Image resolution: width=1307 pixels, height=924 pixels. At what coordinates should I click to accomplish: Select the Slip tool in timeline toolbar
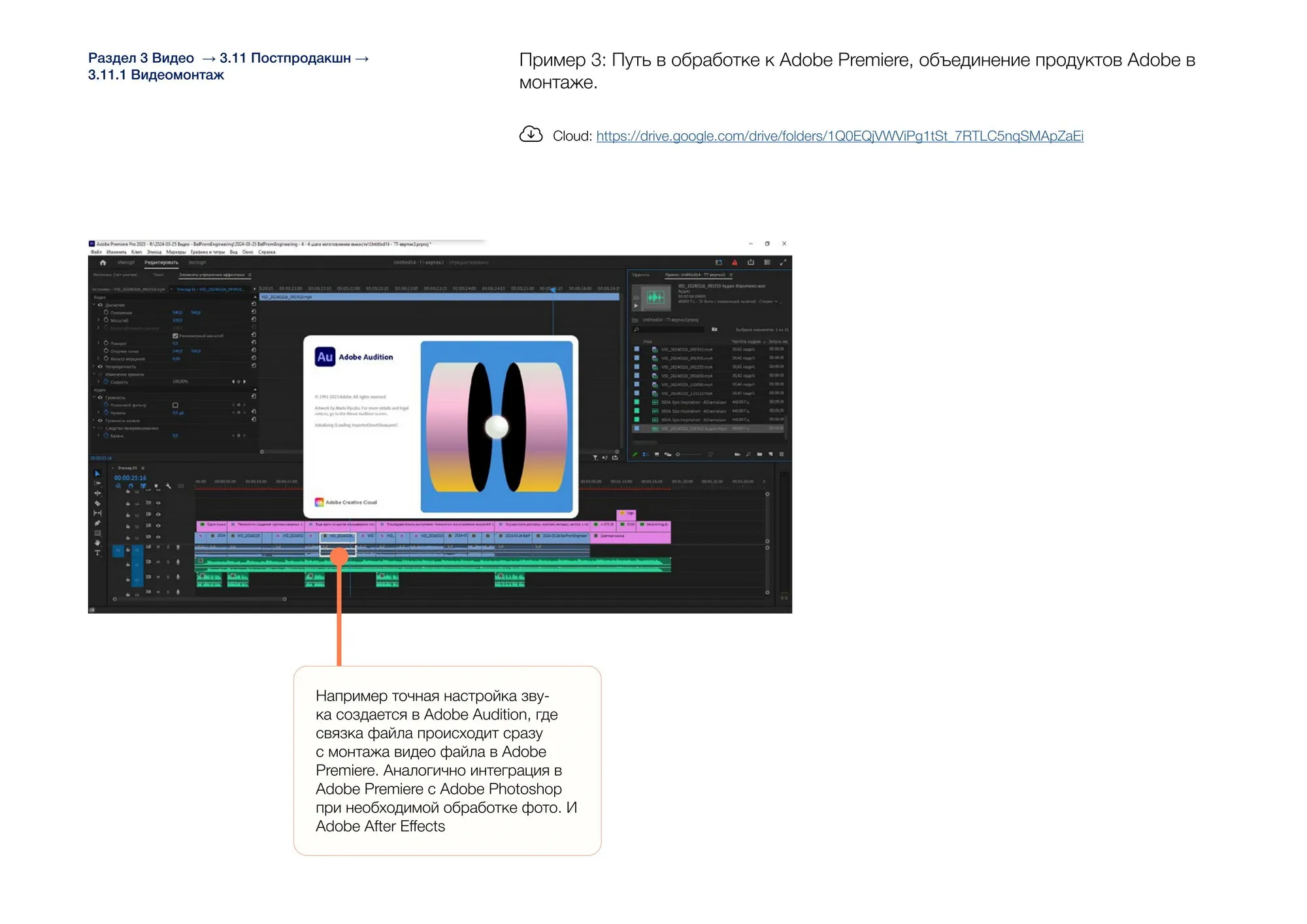97,513
